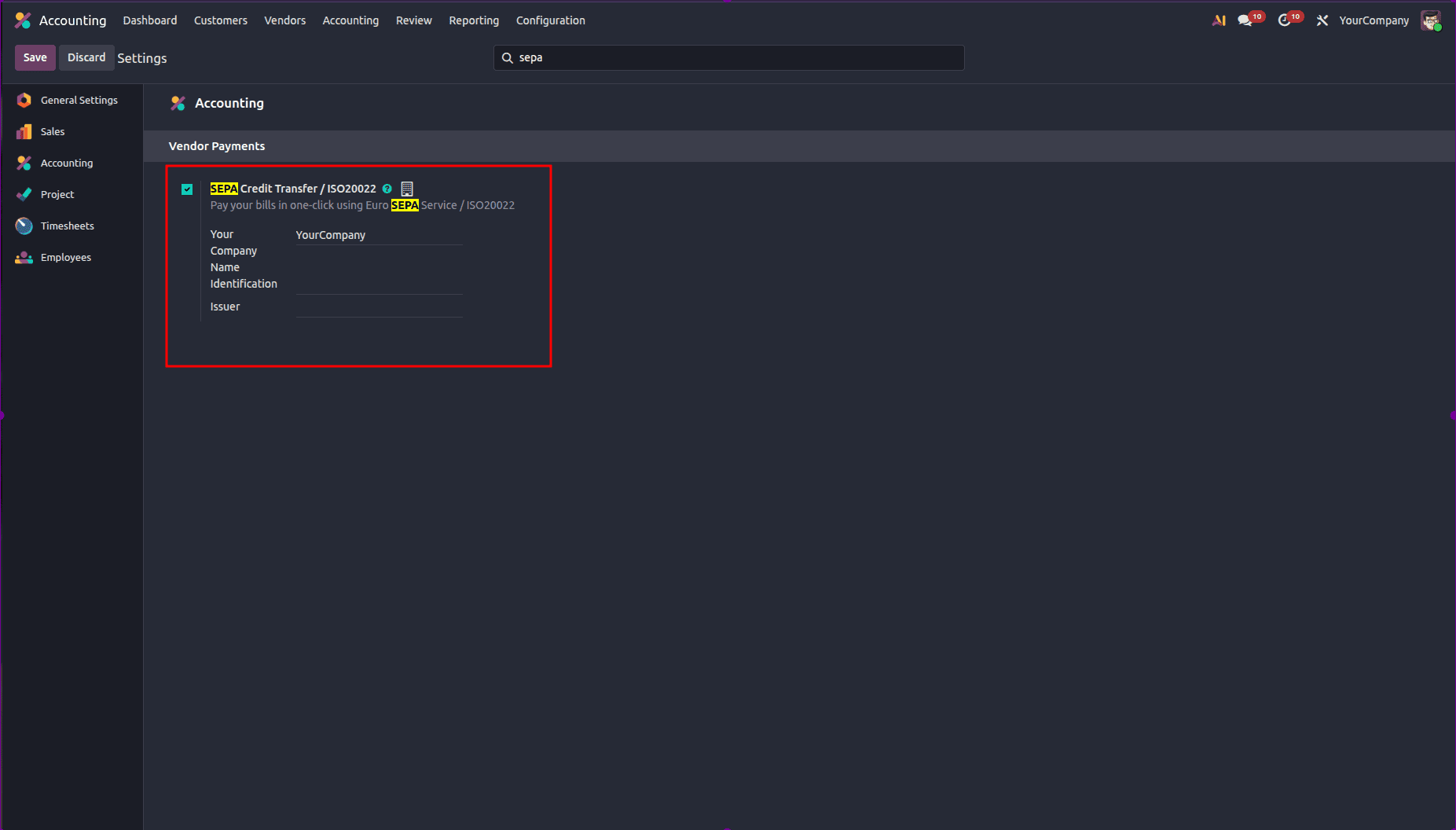1456x830 pixels.
Task: Open the Dashboard menu
Action: point(150,20)
